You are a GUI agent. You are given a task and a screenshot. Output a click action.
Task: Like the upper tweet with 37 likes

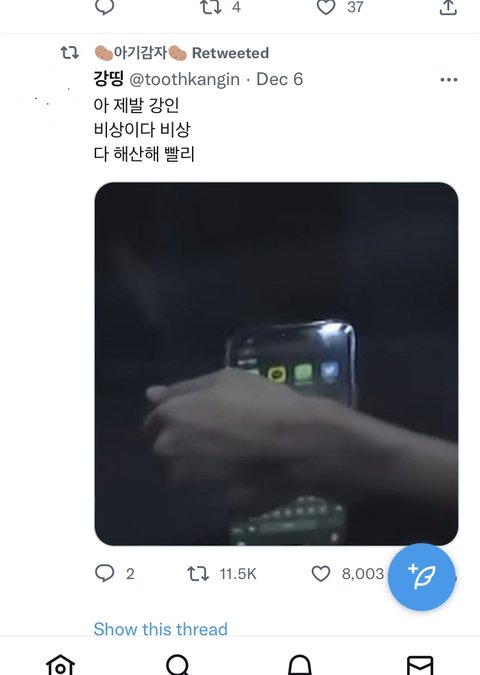(x=326, y=7)
